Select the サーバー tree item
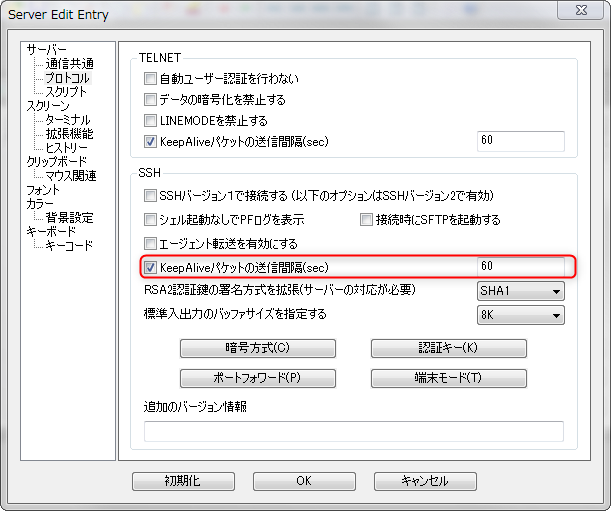Viewport: 611px width, 511px height. (x=46, y=50)
